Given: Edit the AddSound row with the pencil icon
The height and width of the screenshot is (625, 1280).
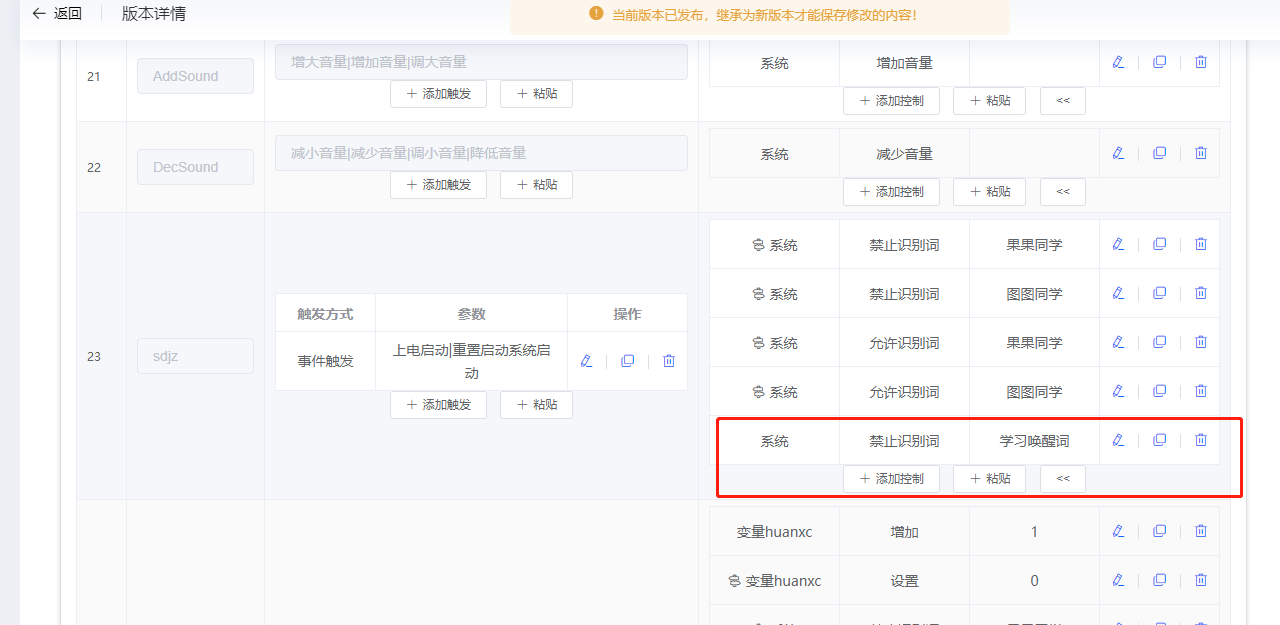Looking at the screenshot, I should coord(1117,61).
